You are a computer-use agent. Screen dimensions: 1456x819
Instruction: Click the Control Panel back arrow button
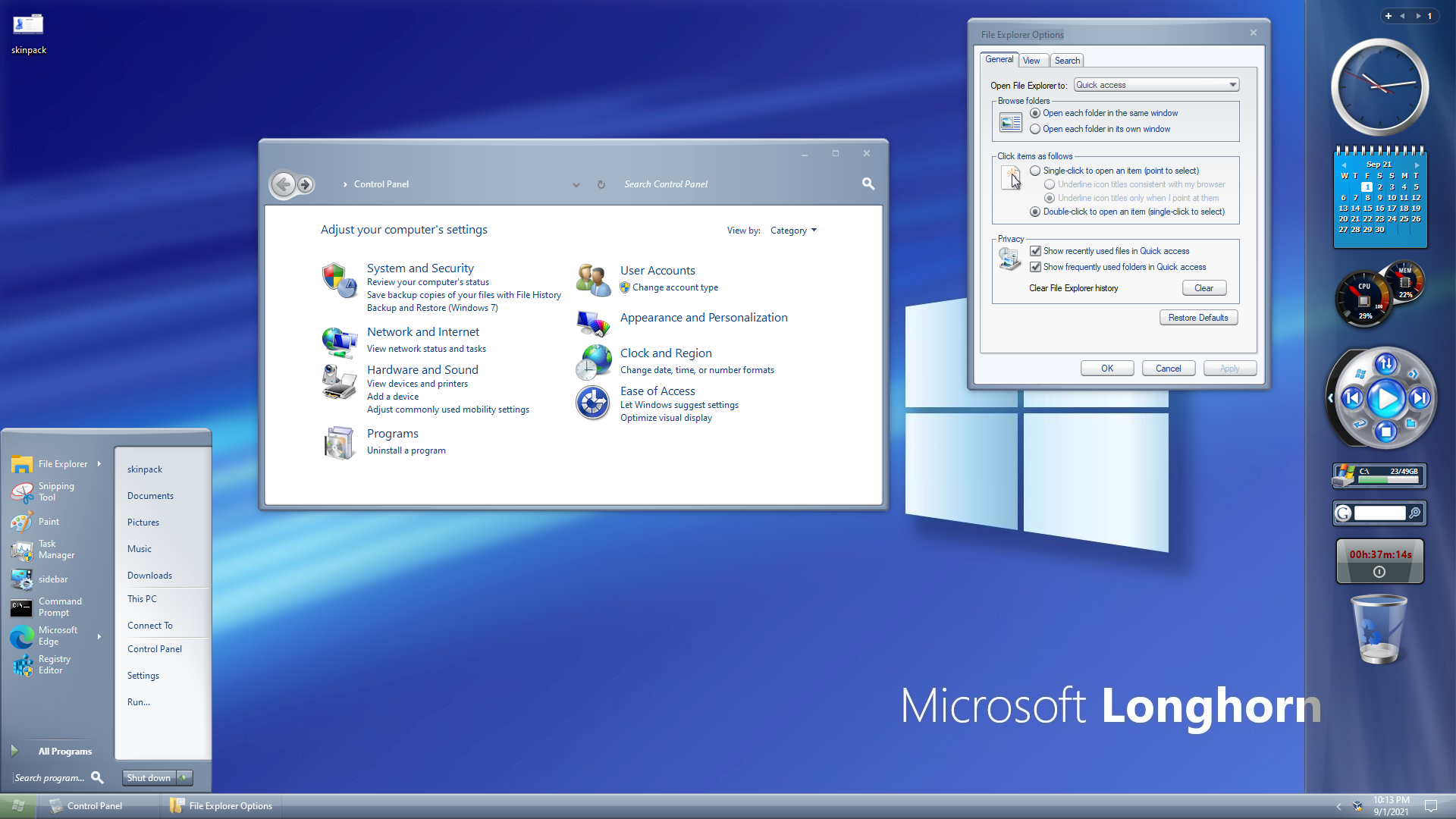[284, 184]
